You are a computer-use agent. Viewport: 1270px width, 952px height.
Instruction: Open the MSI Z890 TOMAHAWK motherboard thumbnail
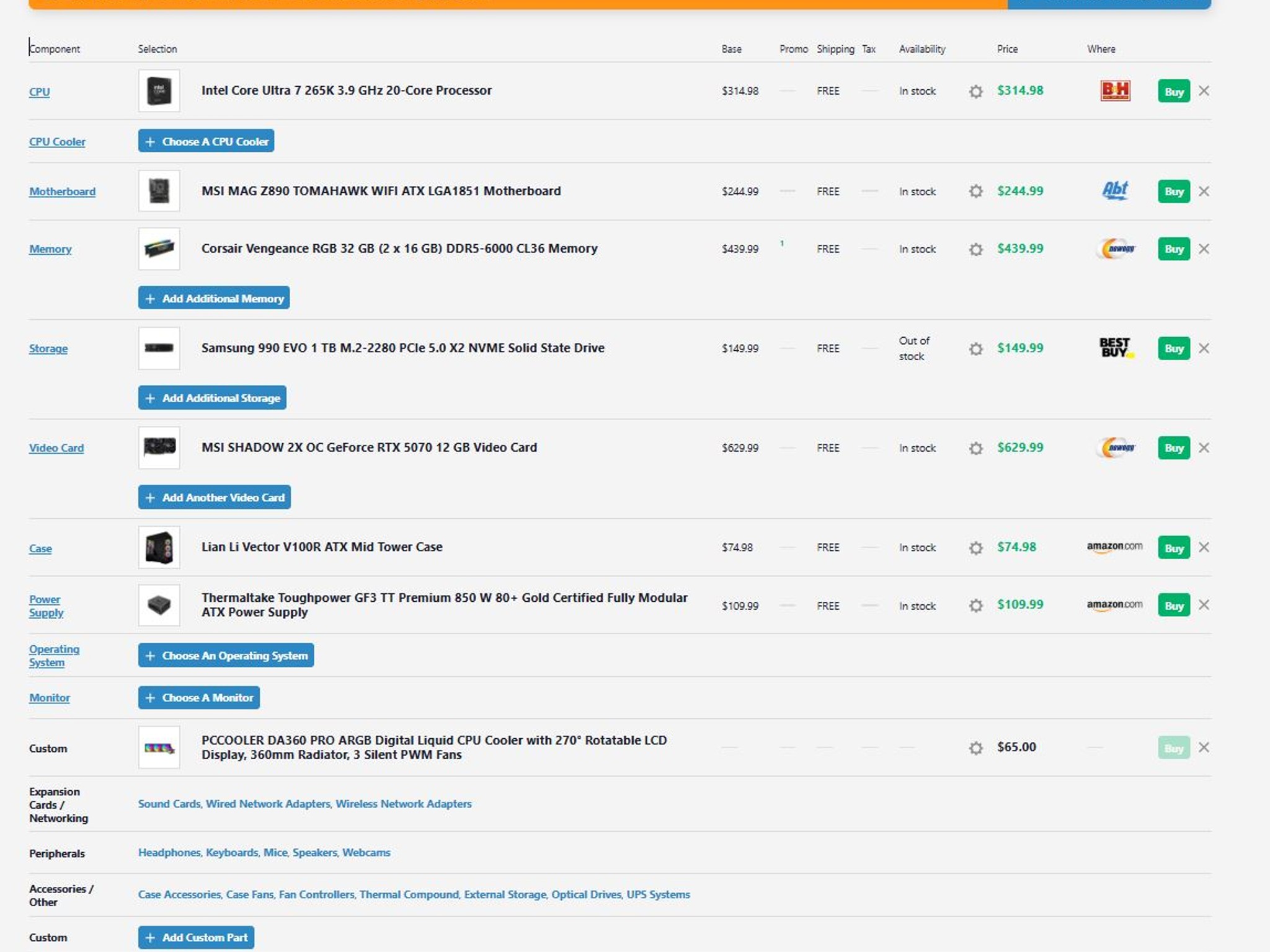point(159,191)
